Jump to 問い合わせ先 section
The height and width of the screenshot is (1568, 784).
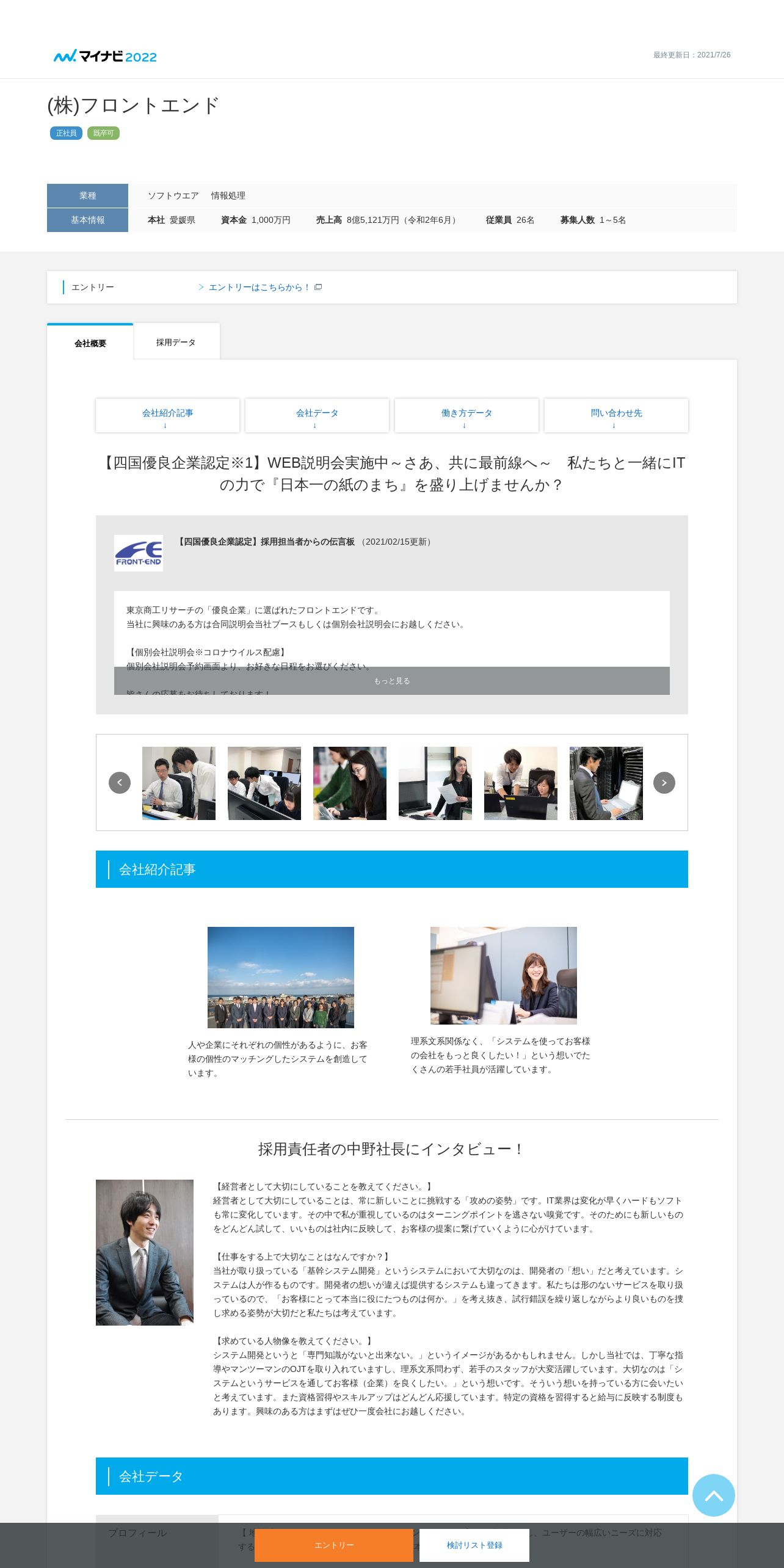click(x=616, y=415)
